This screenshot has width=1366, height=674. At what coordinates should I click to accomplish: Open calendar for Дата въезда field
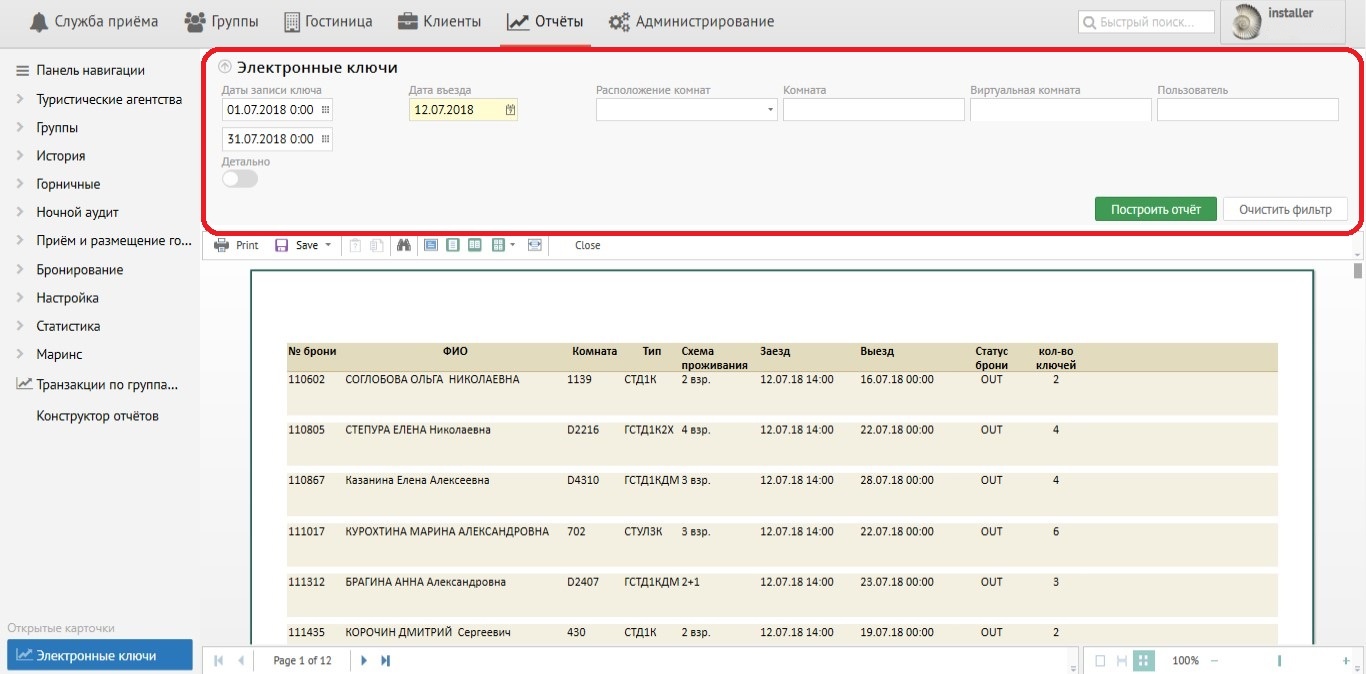(510, 110)
